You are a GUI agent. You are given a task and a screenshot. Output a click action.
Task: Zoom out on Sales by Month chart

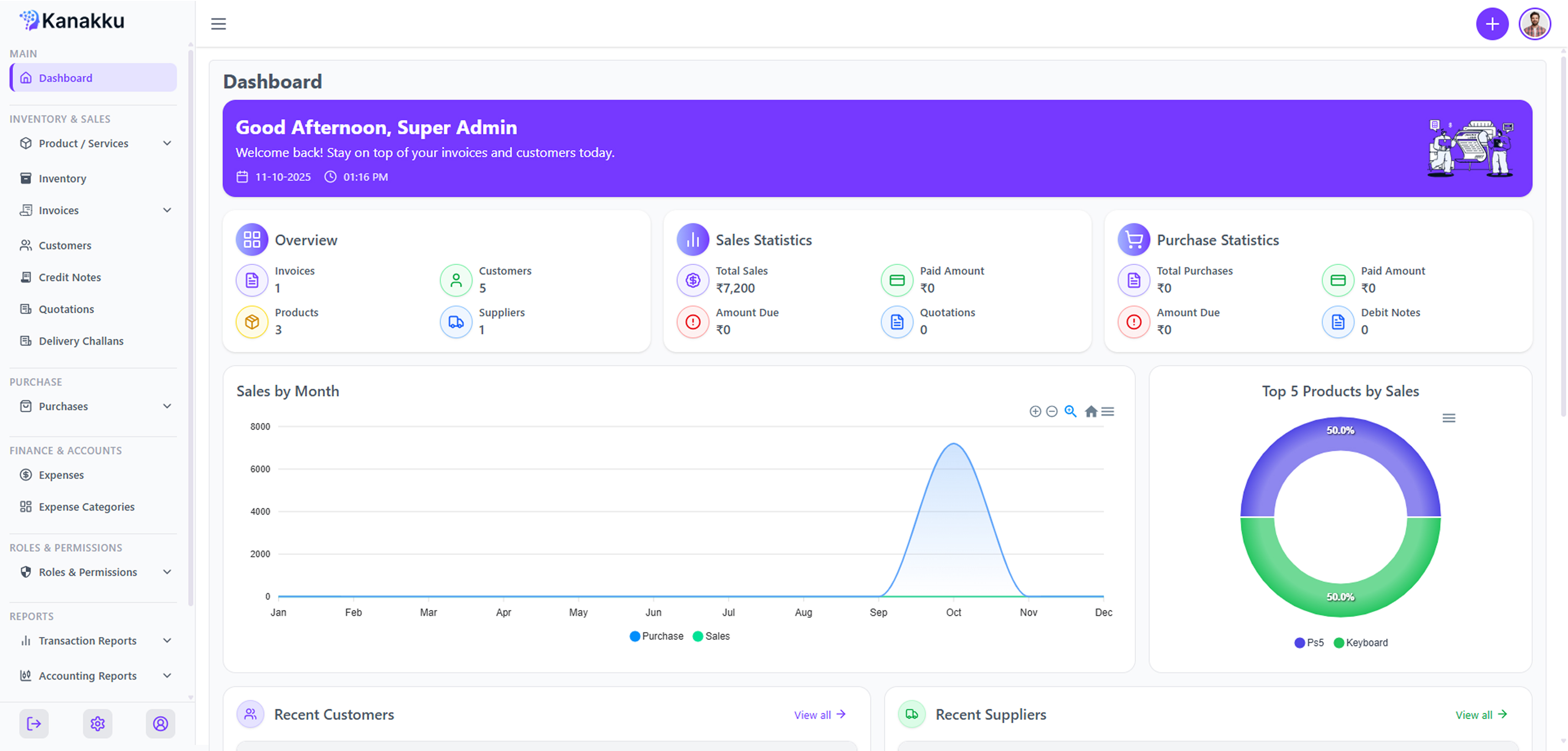point(1052,411)
